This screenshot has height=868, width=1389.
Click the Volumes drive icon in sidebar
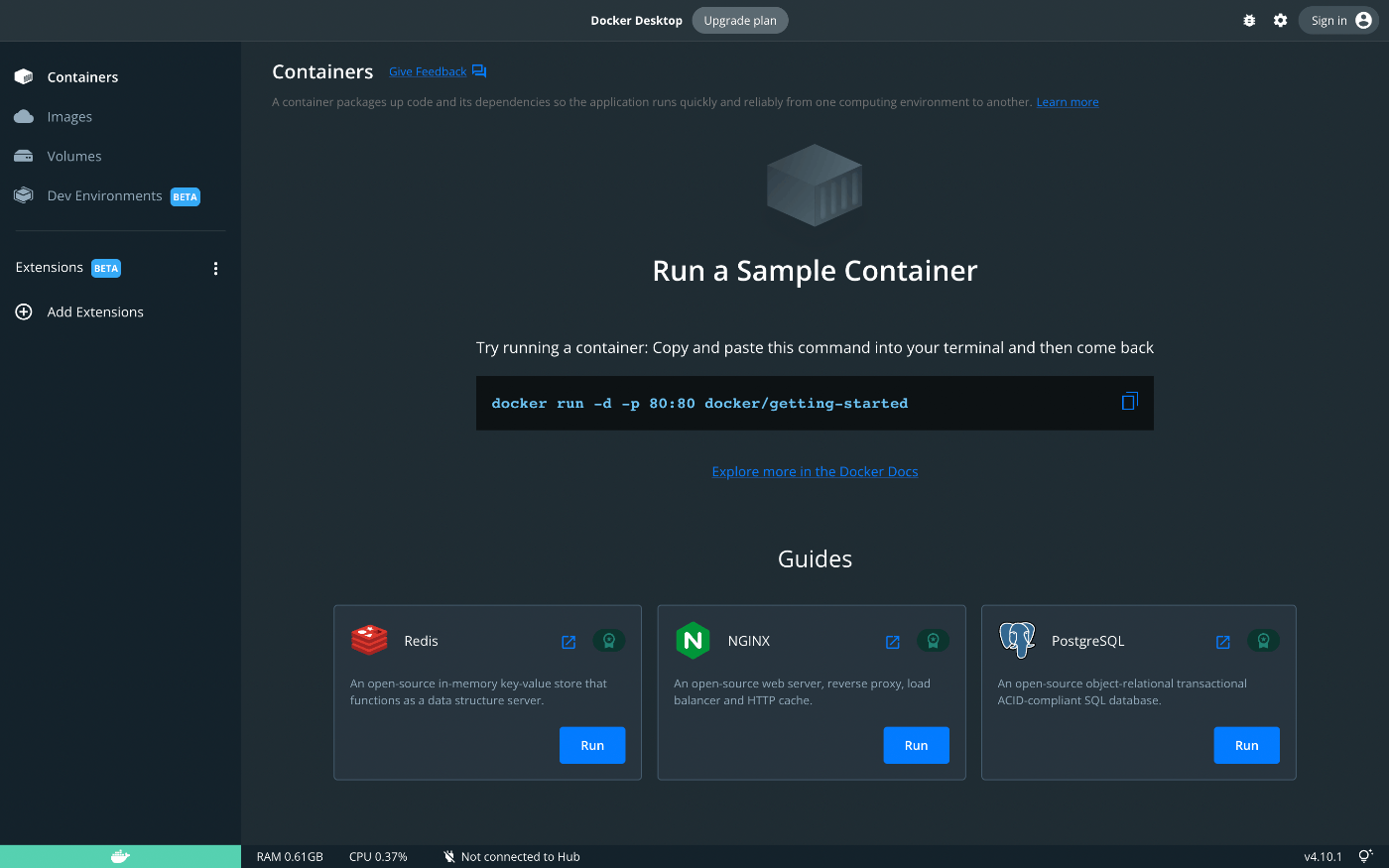tap(24, 156)
